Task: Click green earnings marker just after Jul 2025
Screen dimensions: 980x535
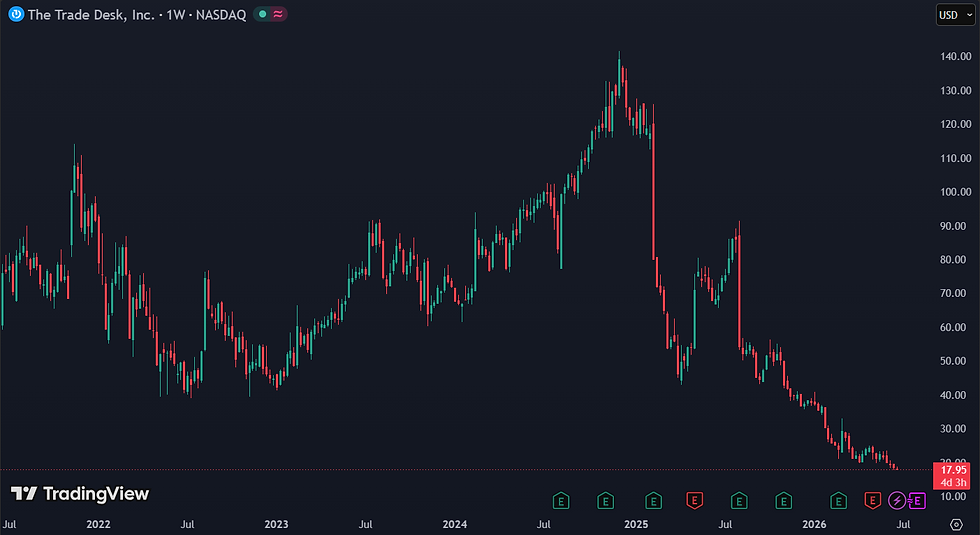Action: [x=739, y=501]
